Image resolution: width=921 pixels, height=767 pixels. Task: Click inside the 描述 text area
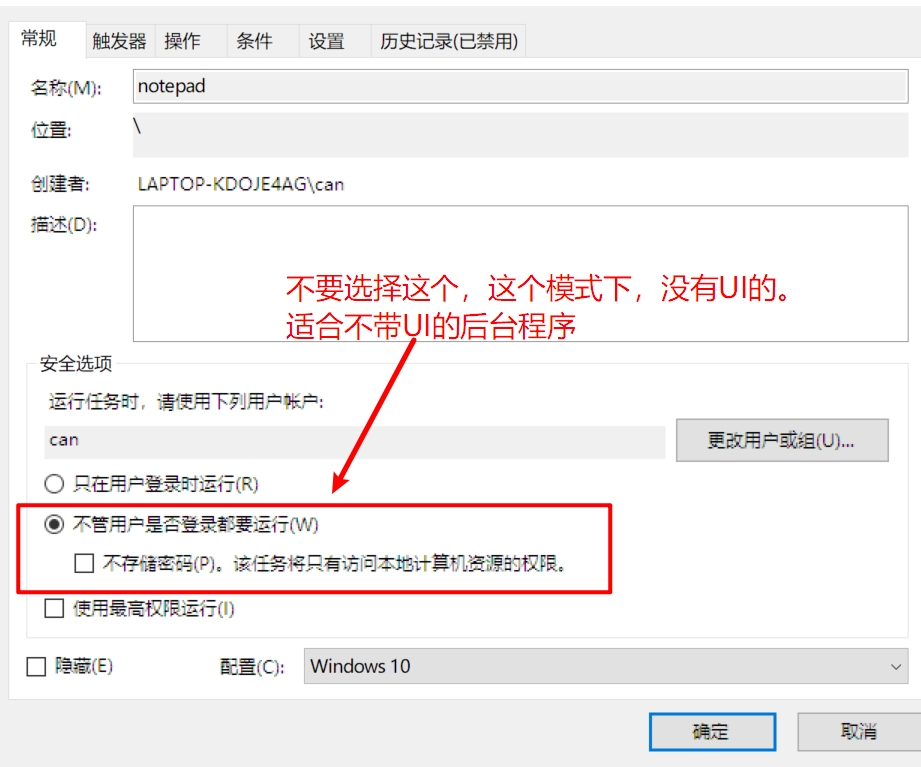[x=520, y=273]
